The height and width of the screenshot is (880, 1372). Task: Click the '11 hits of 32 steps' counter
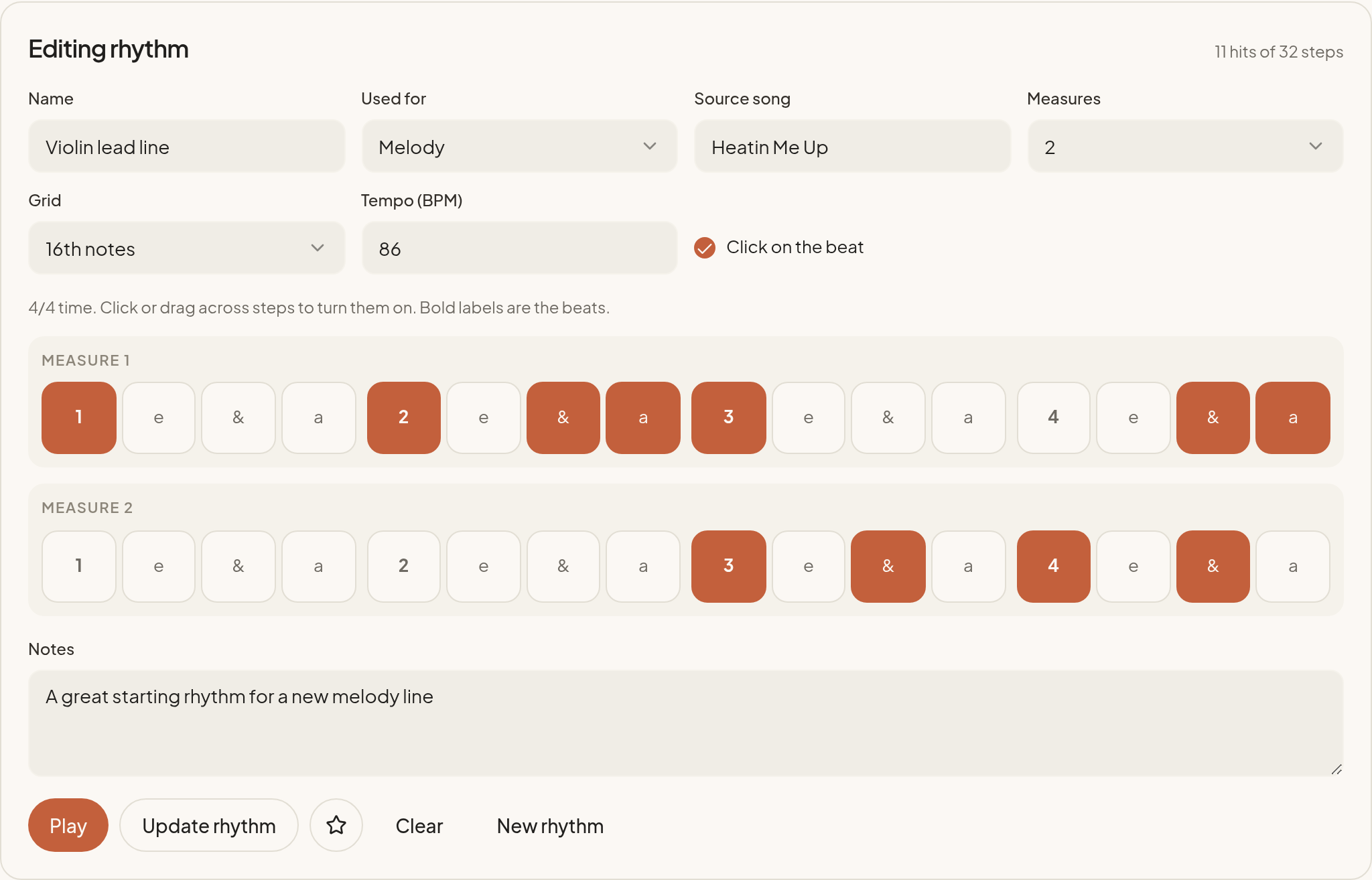click(1279, 52)
